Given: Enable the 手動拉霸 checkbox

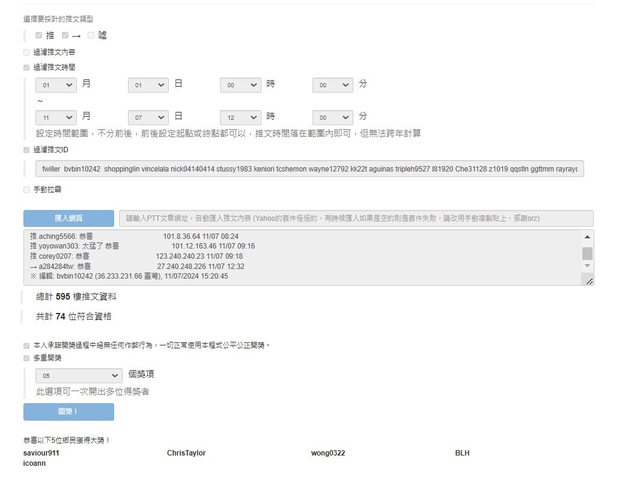Looking at the screenshot, I should 27,188.
